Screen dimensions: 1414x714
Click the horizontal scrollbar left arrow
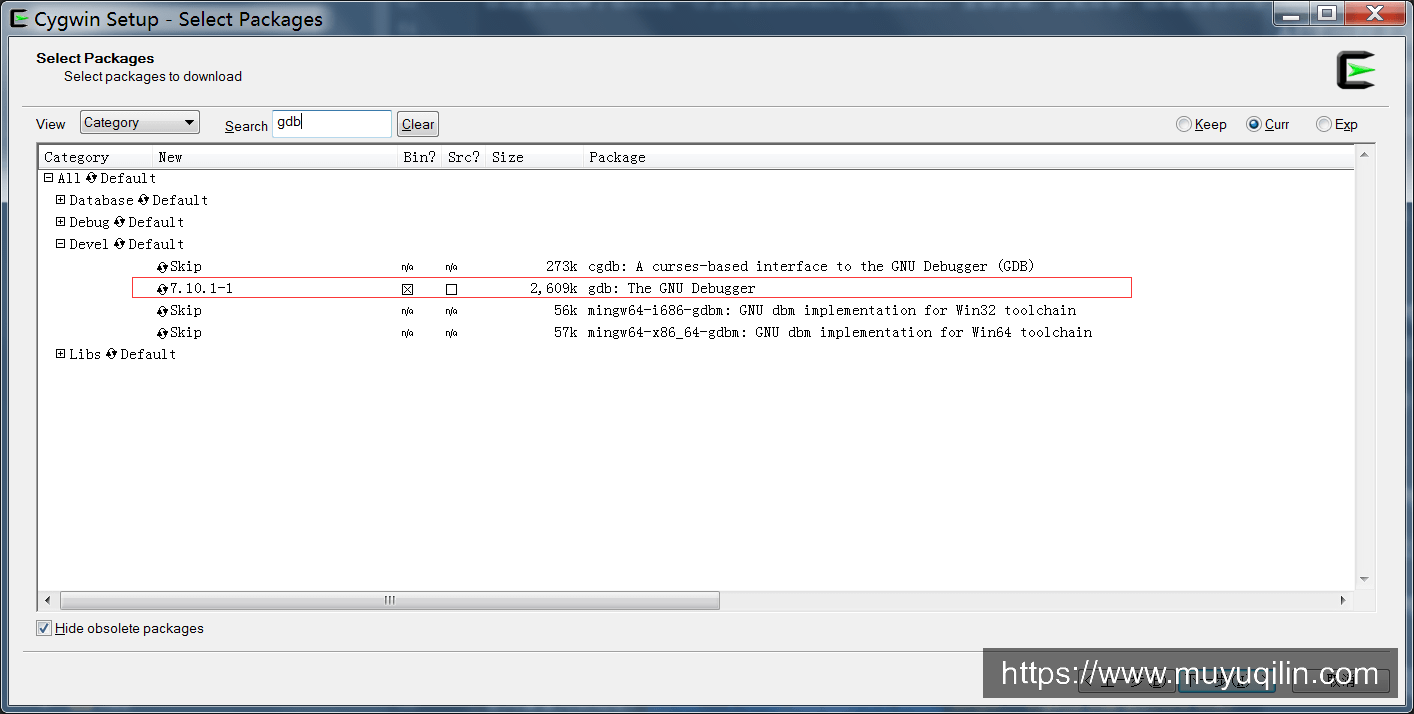(x=47, y=600)
